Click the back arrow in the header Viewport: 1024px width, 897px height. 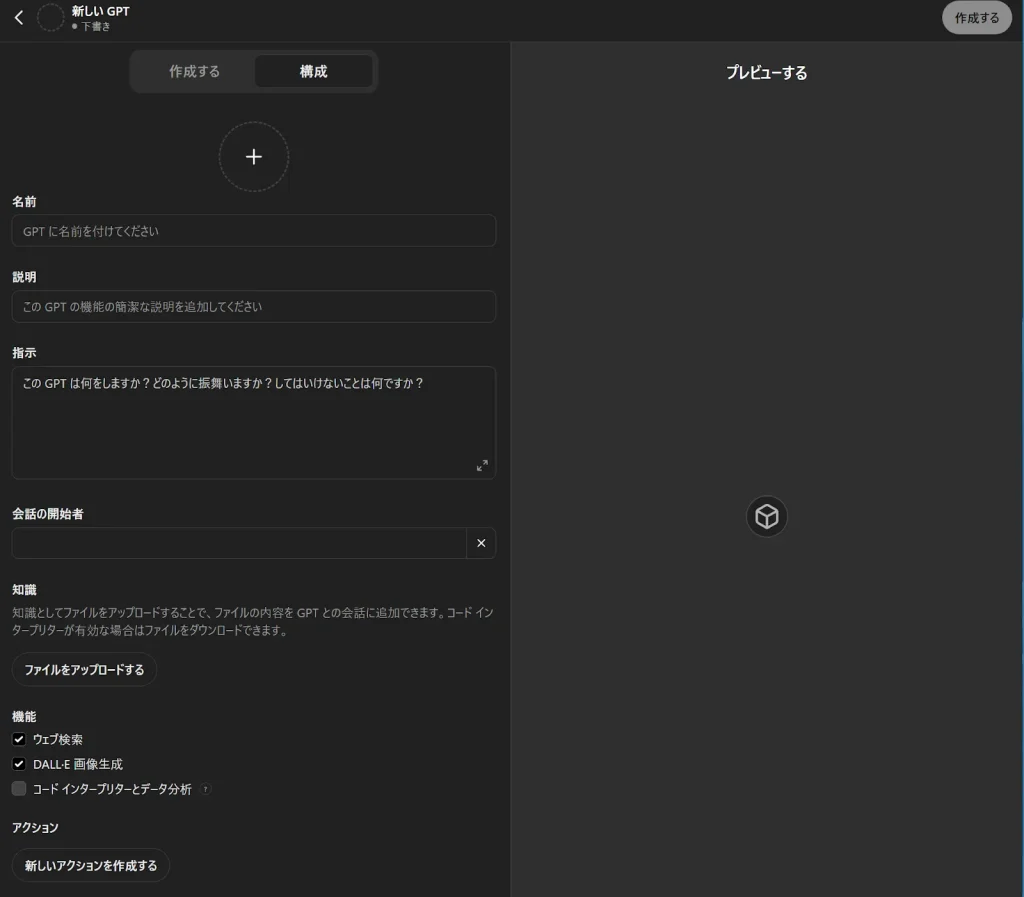point(18,18)
